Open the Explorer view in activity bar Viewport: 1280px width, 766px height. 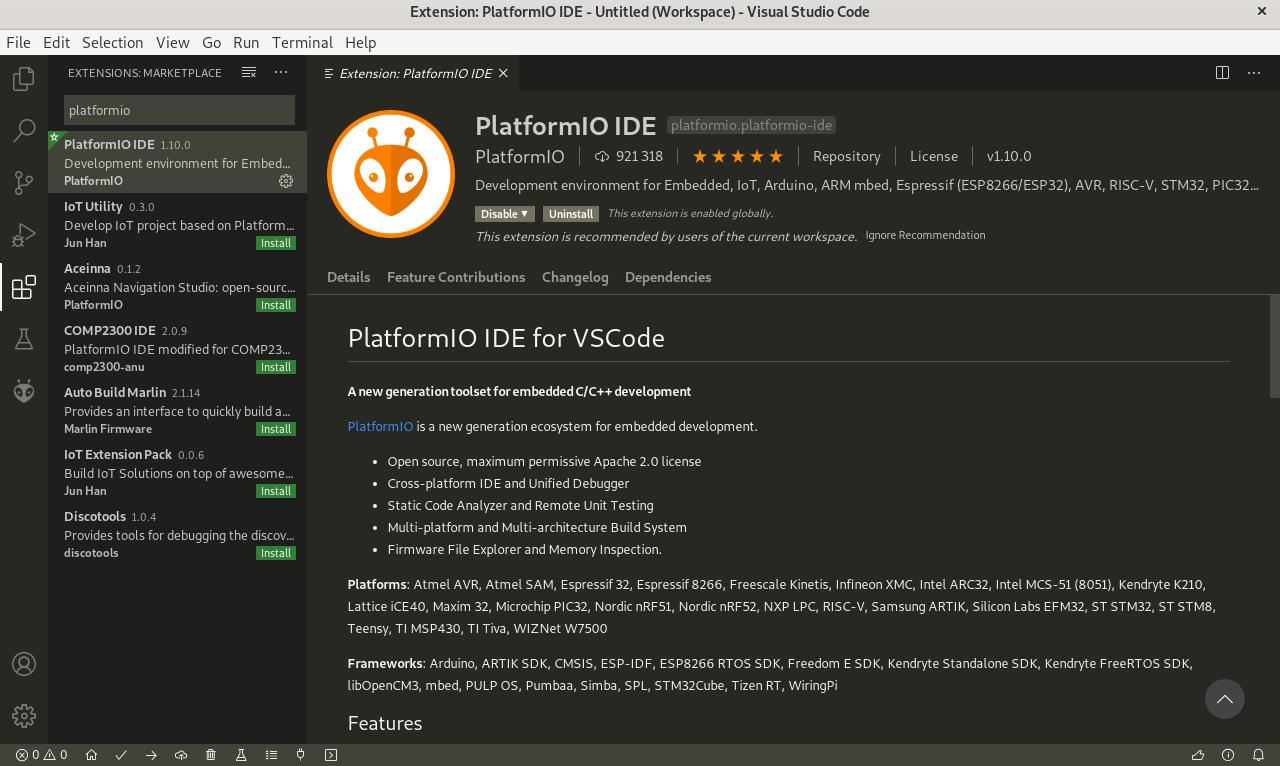(24, 78)
